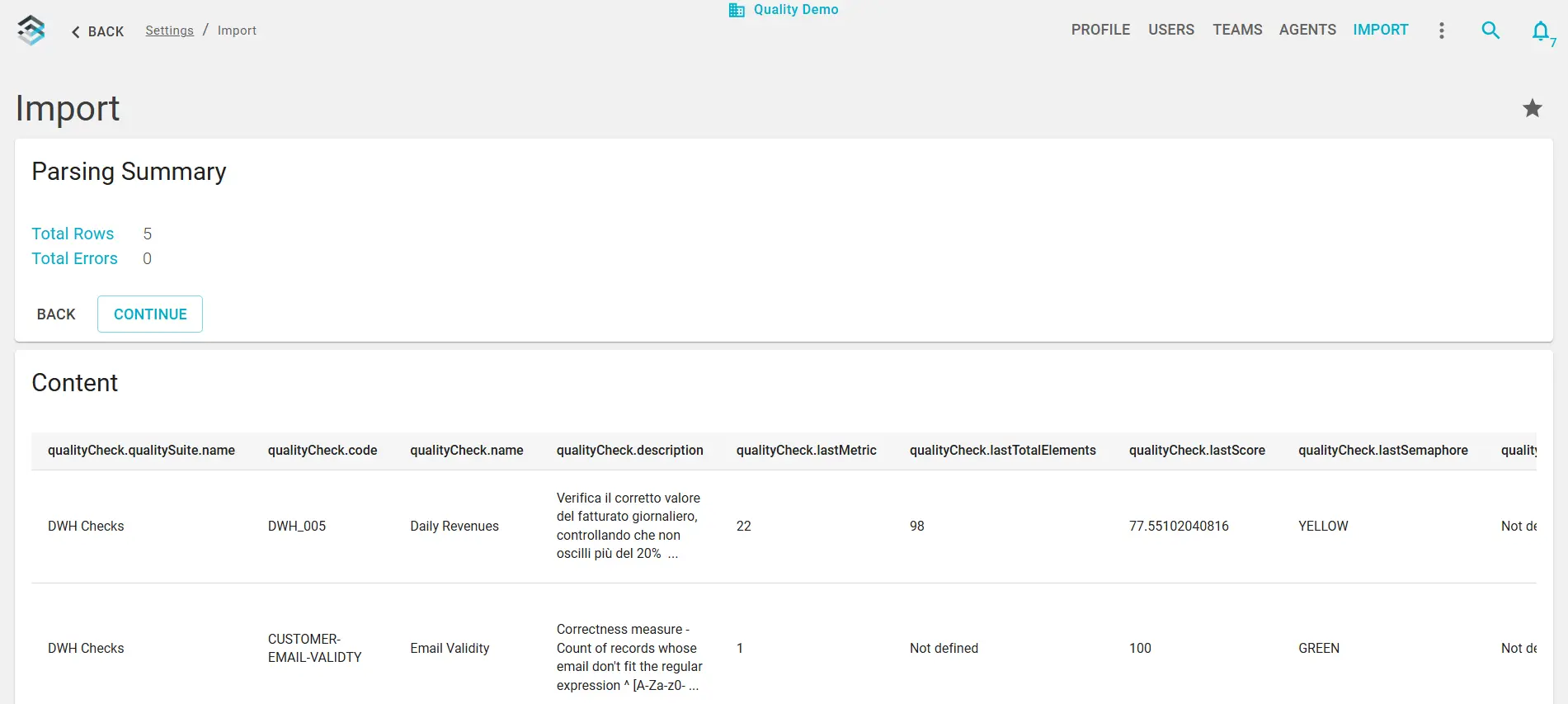
Task: Click the Quality Demo building icon
Action: (737, 10)
